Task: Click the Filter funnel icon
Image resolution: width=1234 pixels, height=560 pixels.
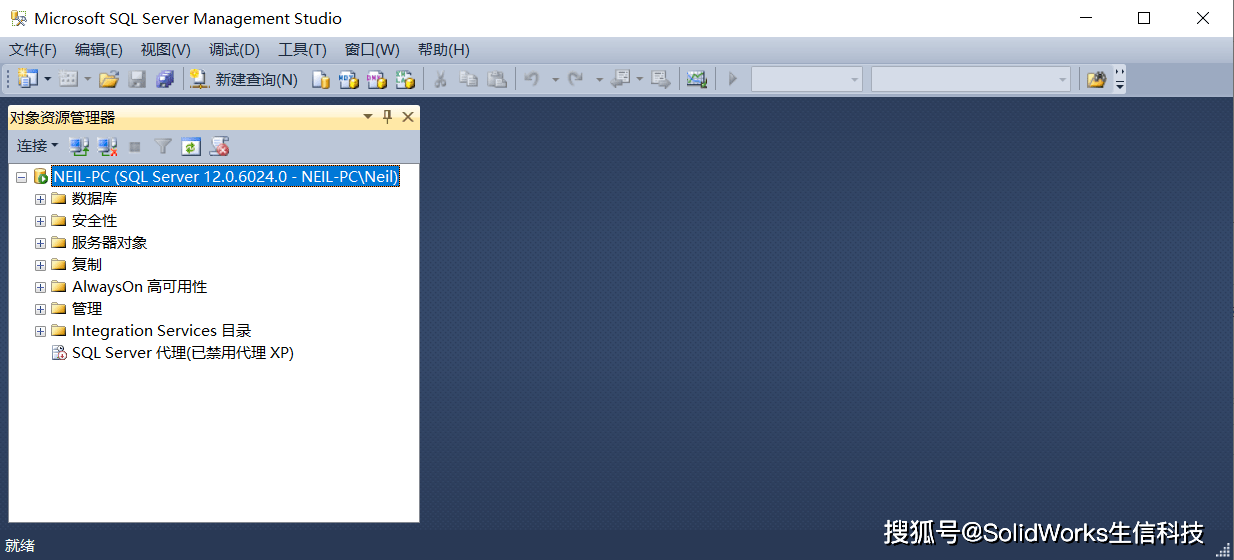Action: 163,147
